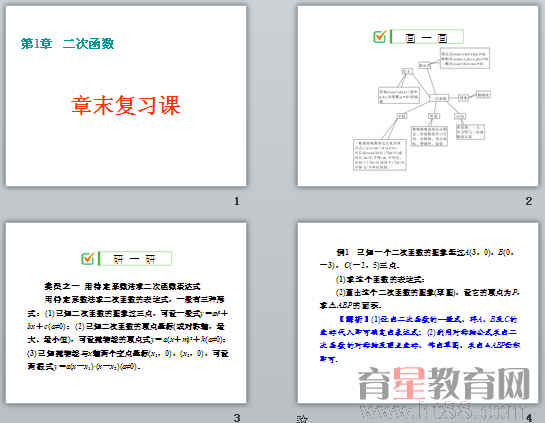545x423 pixels.
Task: Click slide number 3 label
Action: click(x=237, y=417)
